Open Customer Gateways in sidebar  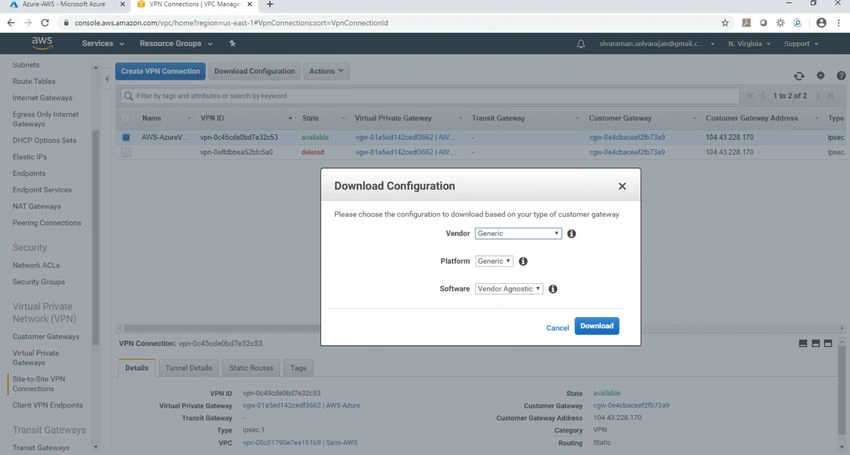pos(46,337)
